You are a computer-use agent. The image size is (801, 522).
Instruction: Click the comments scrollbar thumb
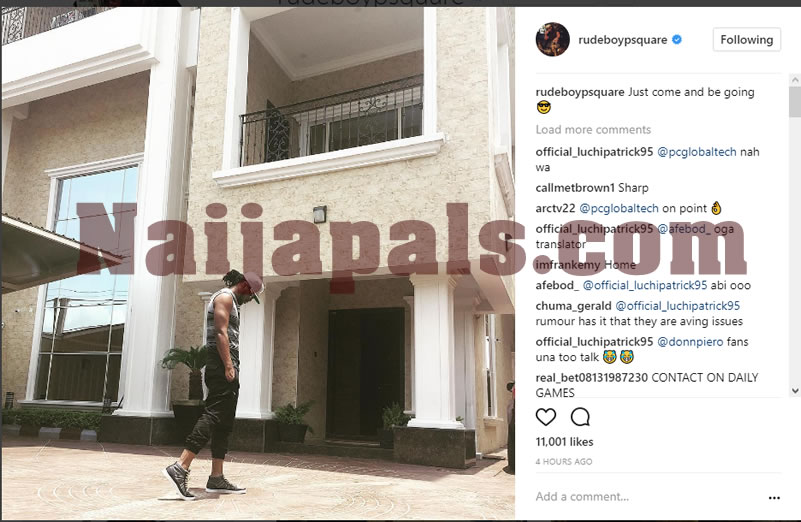click(x=795, y=101)
